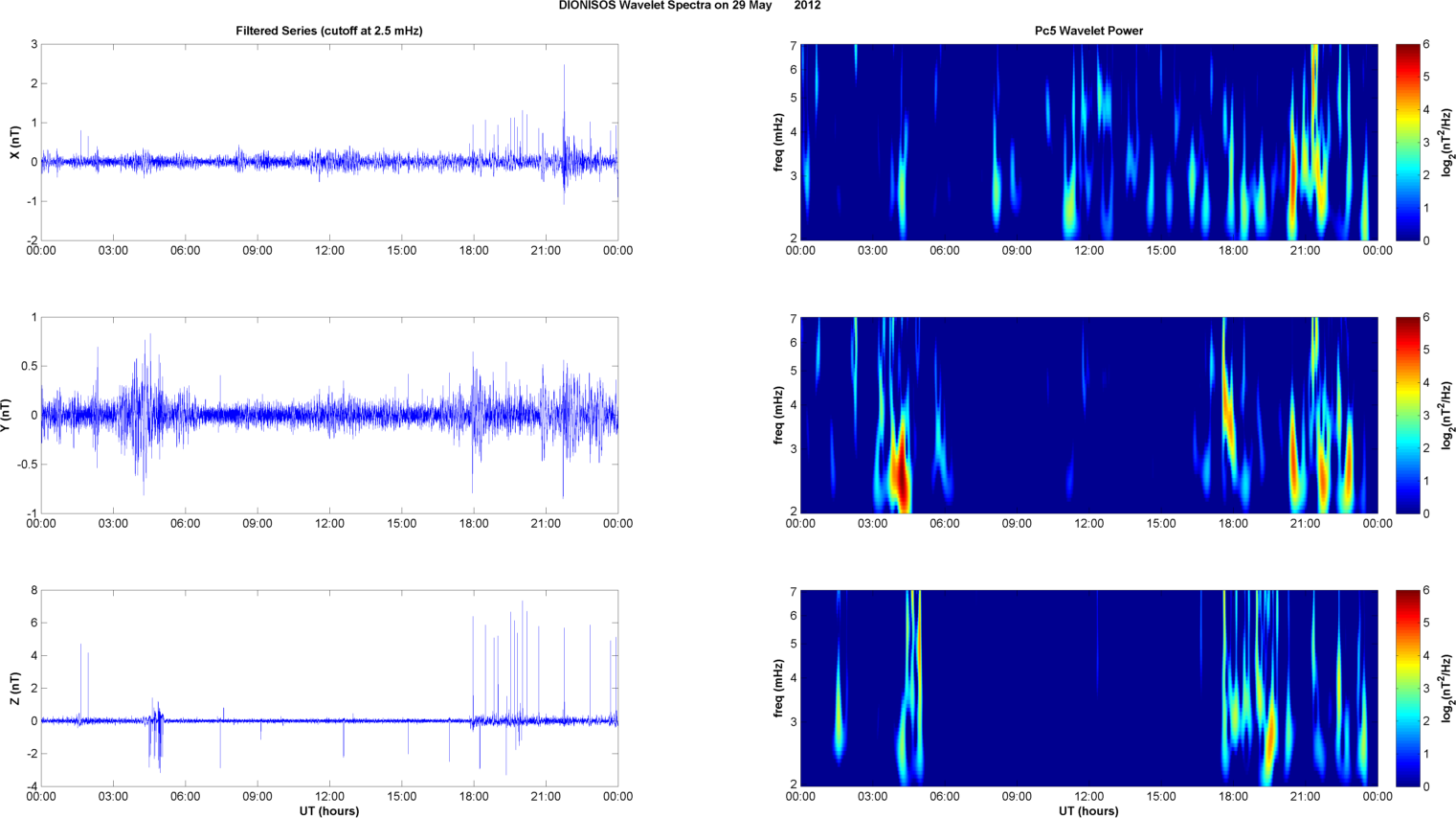Click the DIONISOS Wavelet Spectra main title
The width and height of the screenshot is (1456, 818).
689,6
